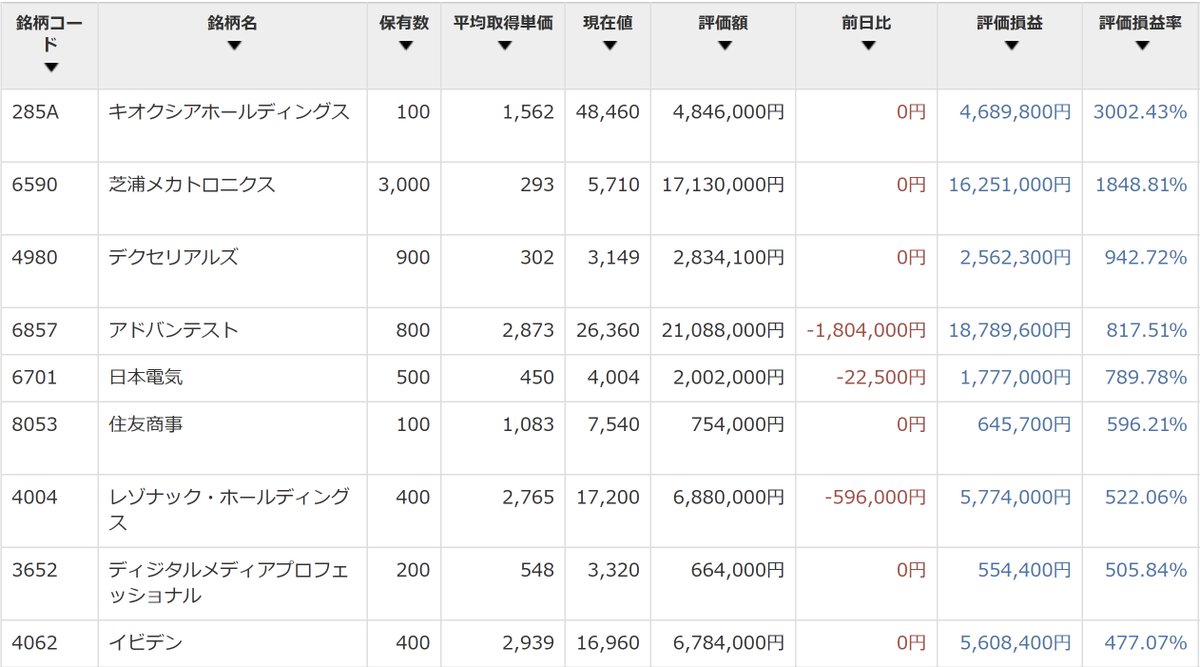Viewport: 1200px width, 667px height.
Task: Click 現在値 value 17,200
Action: coord(608,497)
